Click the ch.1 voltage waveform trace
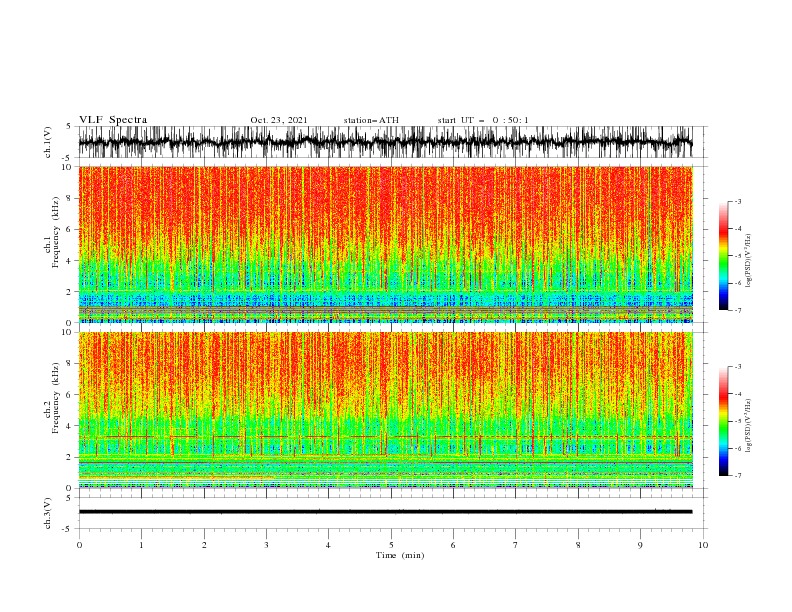This screenshot has width=792, height=612. 385,142
